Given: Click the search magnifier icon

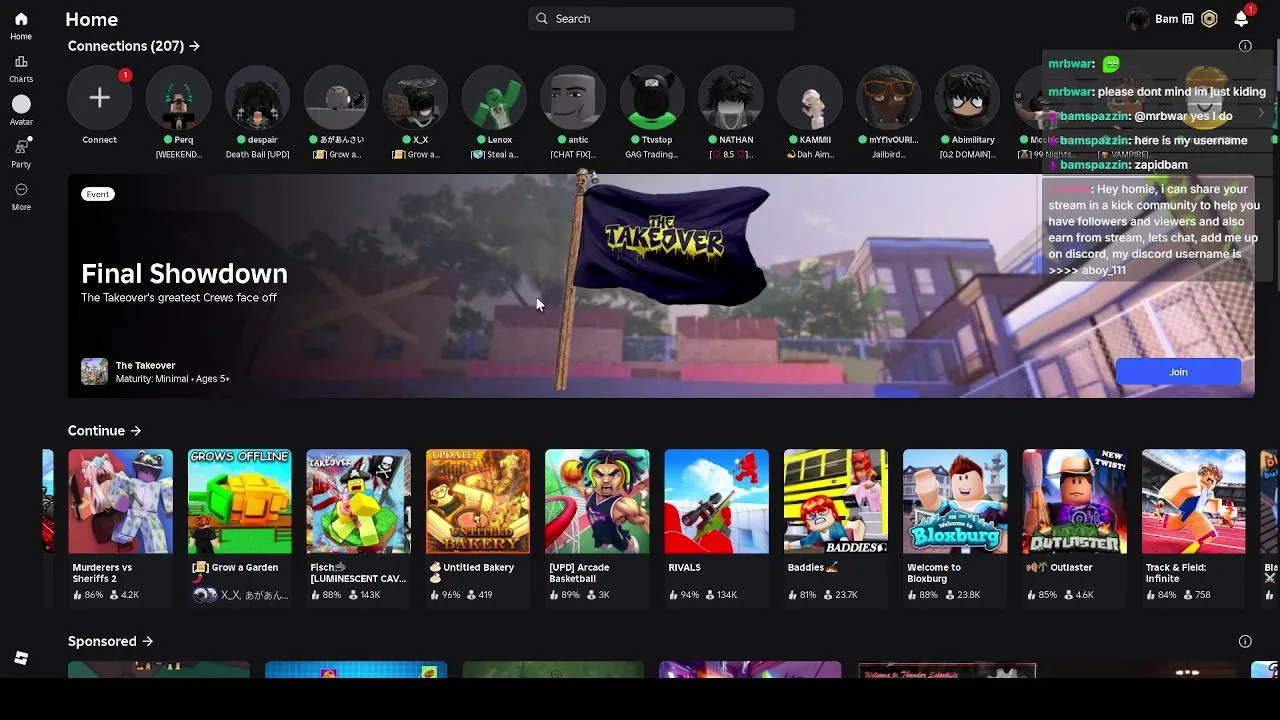Looking at the screenshot, I should point(542,18).
